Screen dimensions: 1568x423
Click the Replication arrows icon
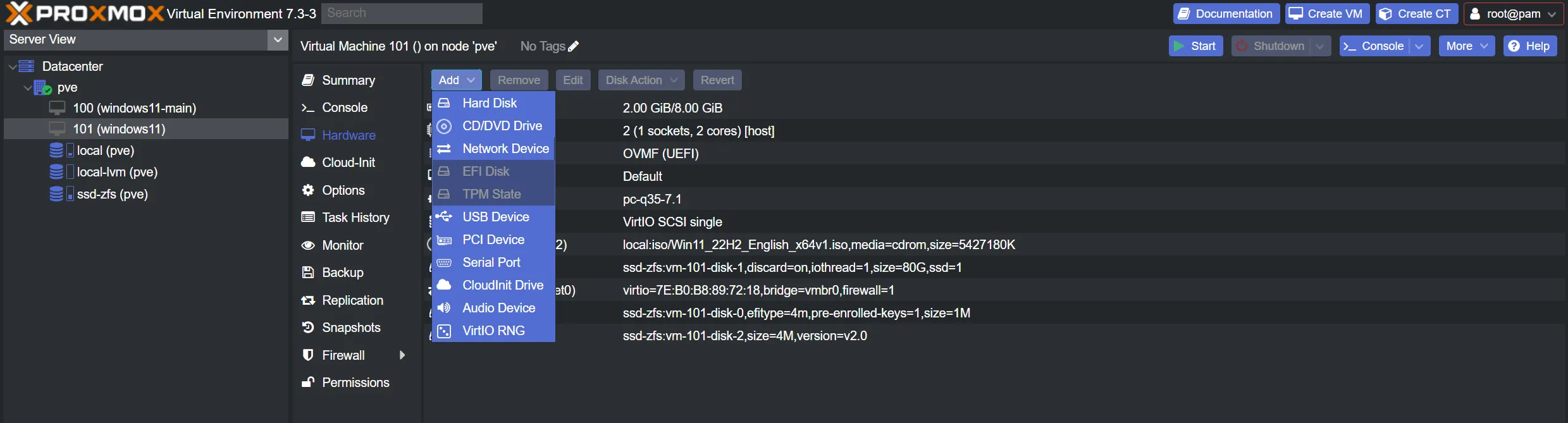308,300
